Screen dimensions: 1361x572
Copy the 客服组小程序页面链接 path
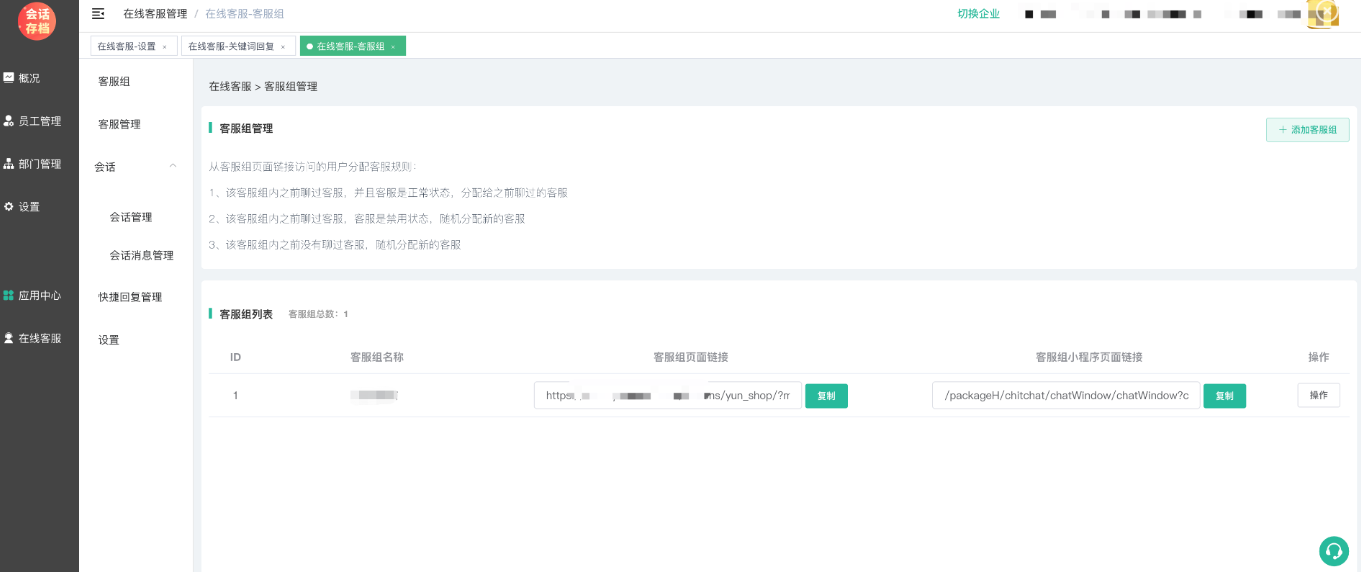tap(1224, 396)
